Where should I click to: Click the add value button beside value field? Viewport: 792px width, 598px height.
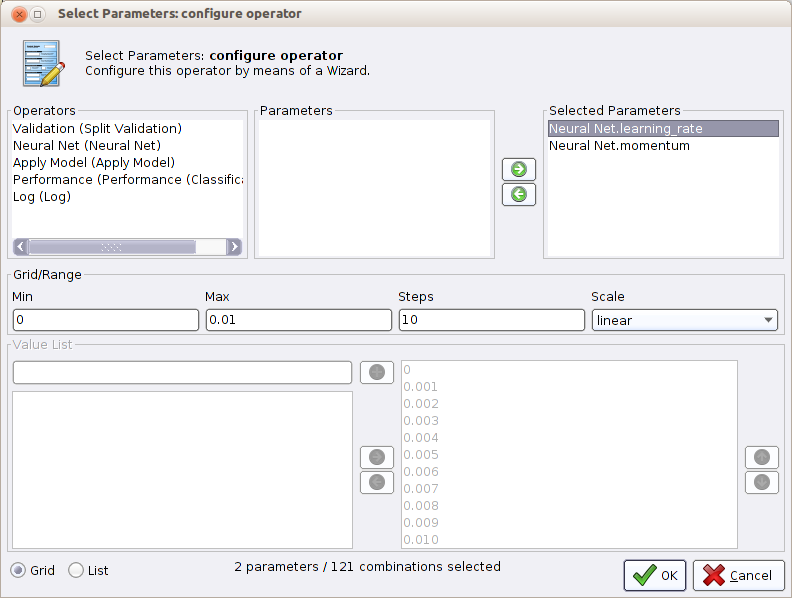[x=377, y=372]
